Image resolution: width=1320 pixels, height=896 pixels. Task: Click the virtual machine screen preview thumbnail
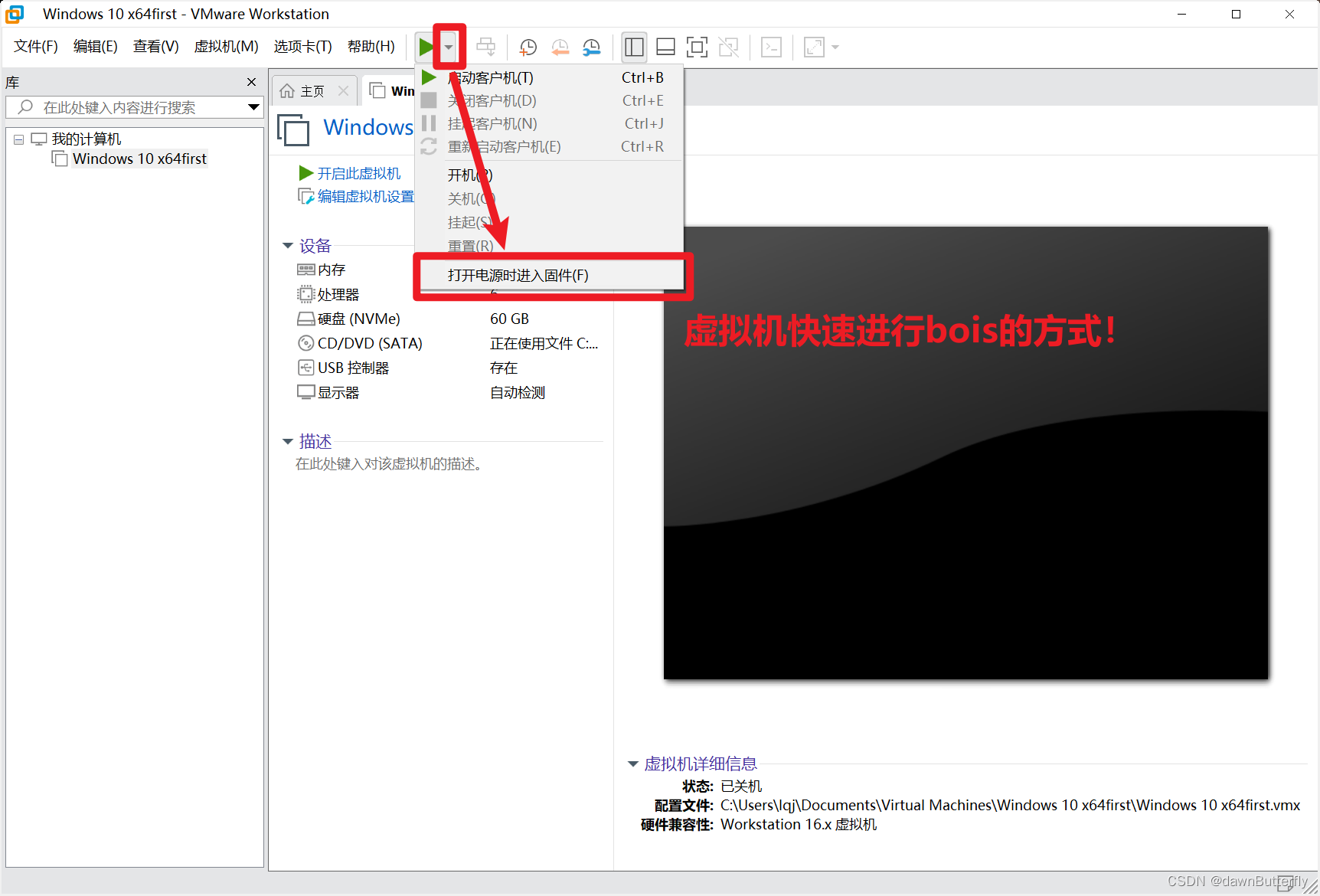[x=965, y=453]
